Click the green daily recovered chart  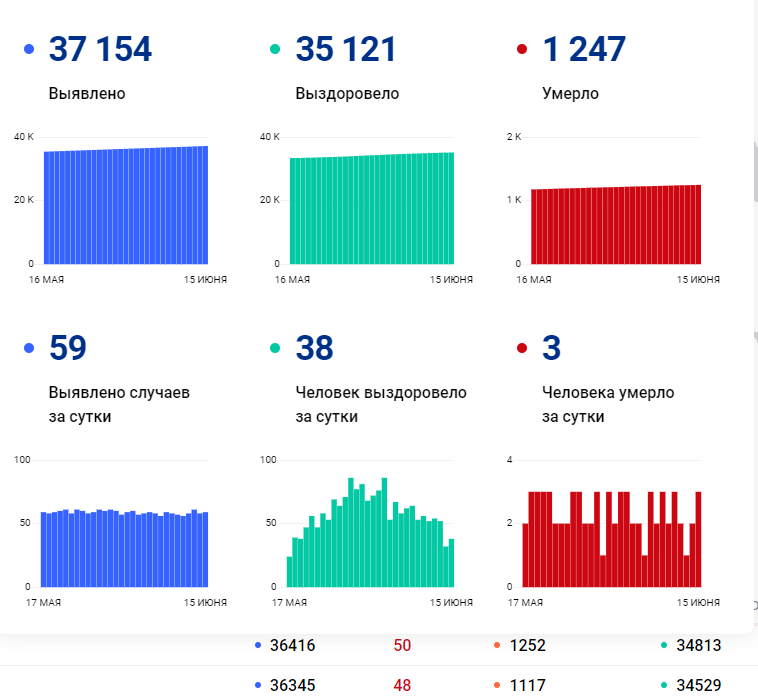pyautogui.click(x=370, y=532)
